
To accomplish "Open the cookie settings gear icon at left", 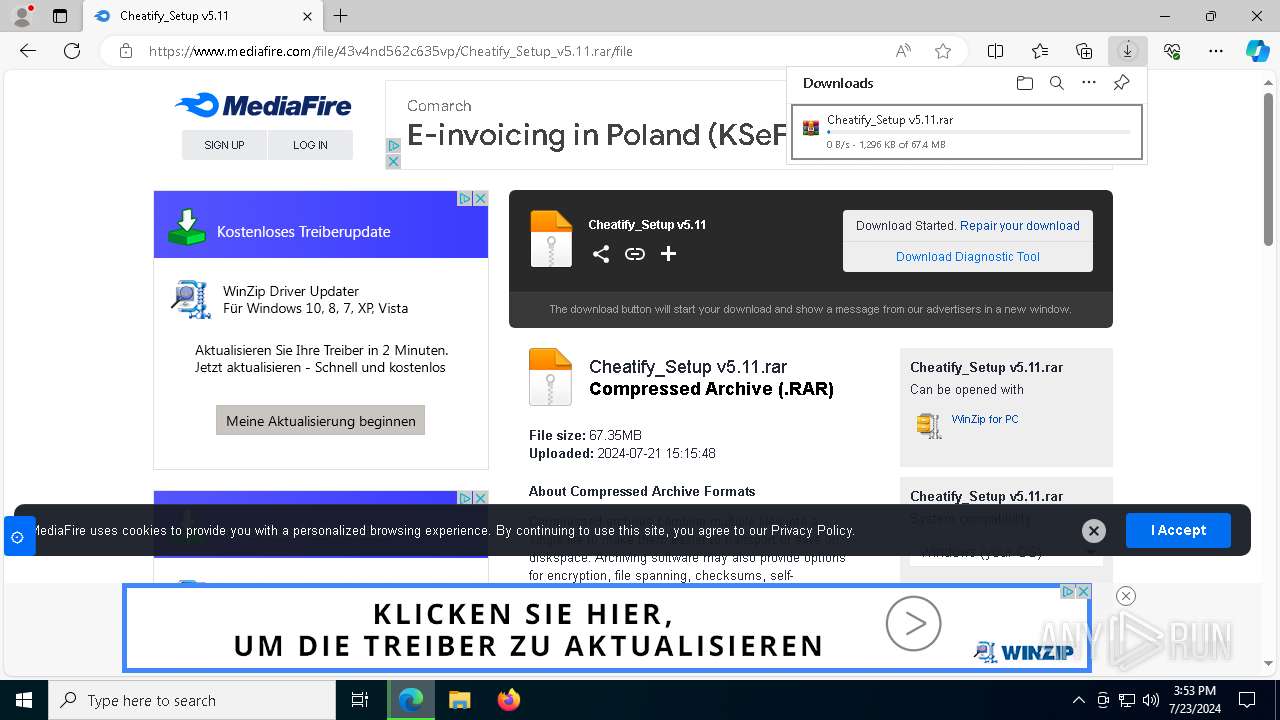I will click(x=17, y=537).
